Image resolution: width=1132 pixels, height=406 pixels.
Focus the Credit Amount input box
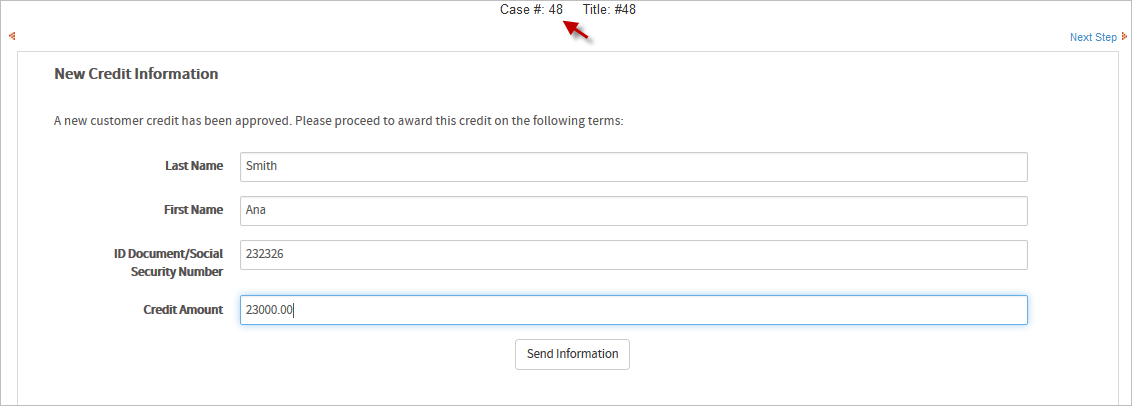(633, 310)
